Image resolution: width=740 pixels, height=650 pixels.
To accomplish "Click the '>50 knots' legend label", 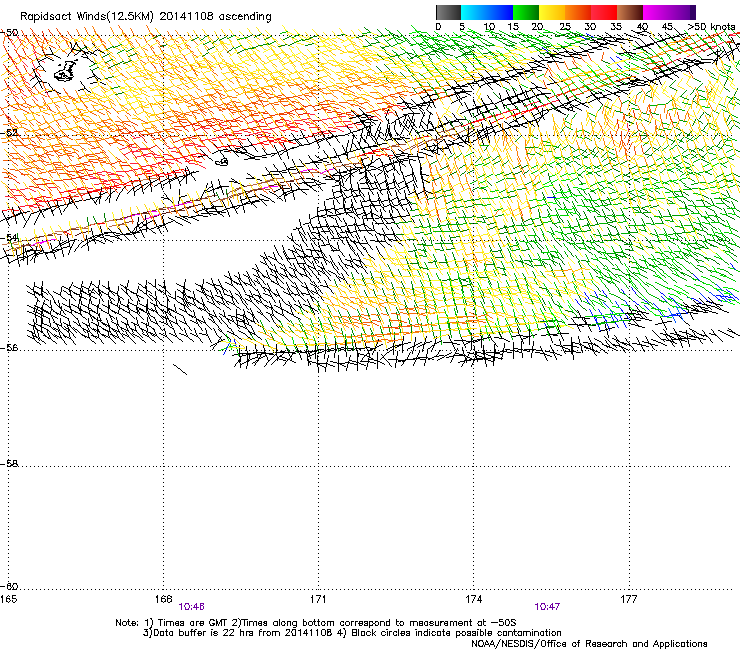I will coord(711,27).
